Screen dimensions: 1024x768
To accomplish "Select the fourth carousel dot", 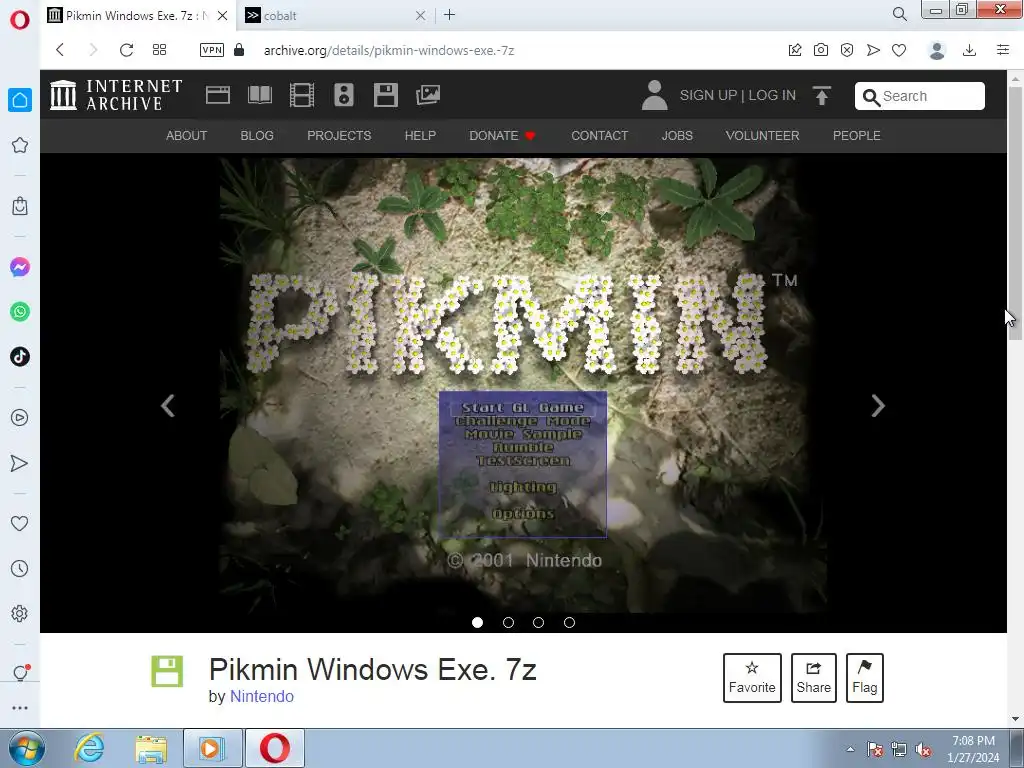I will coord(569,622).
